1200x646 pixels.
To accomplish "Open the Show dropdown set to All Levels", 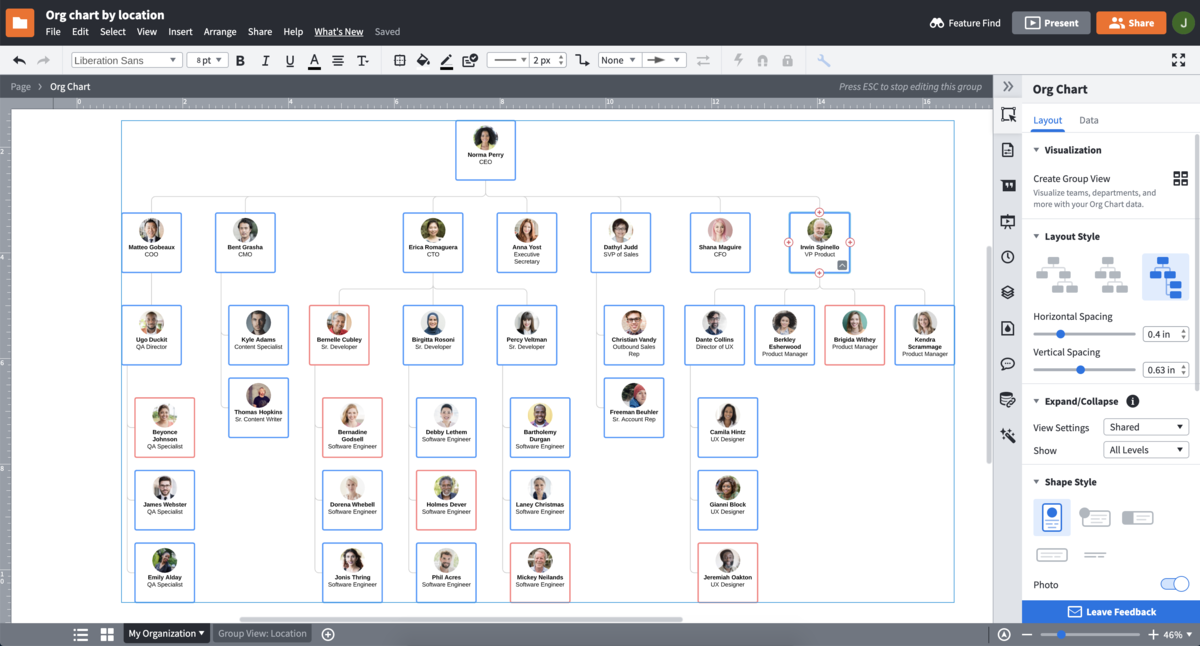I will coord(1146,449).
